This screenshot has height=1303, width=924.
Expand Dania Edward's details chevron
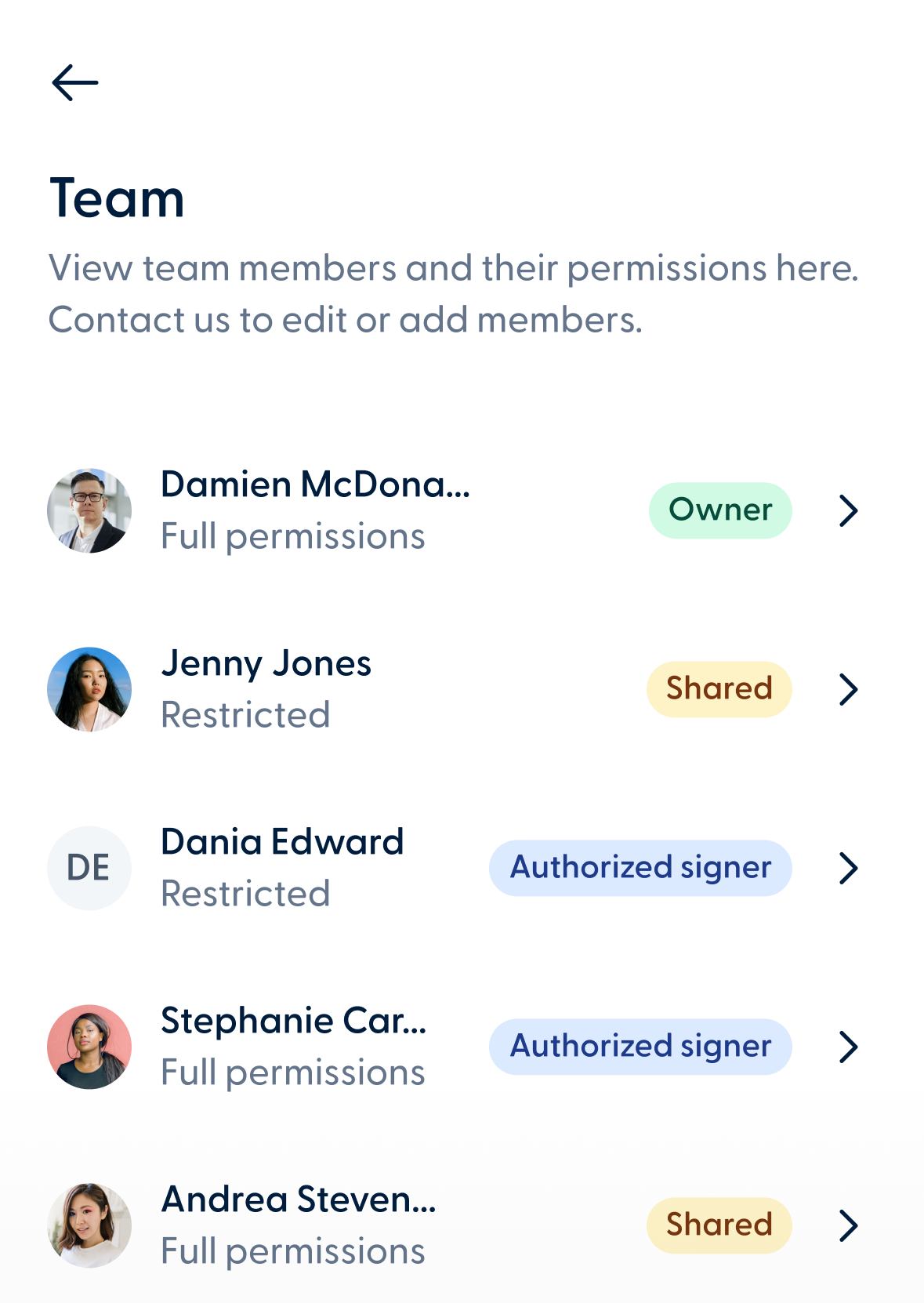click(x=848, y=868)
